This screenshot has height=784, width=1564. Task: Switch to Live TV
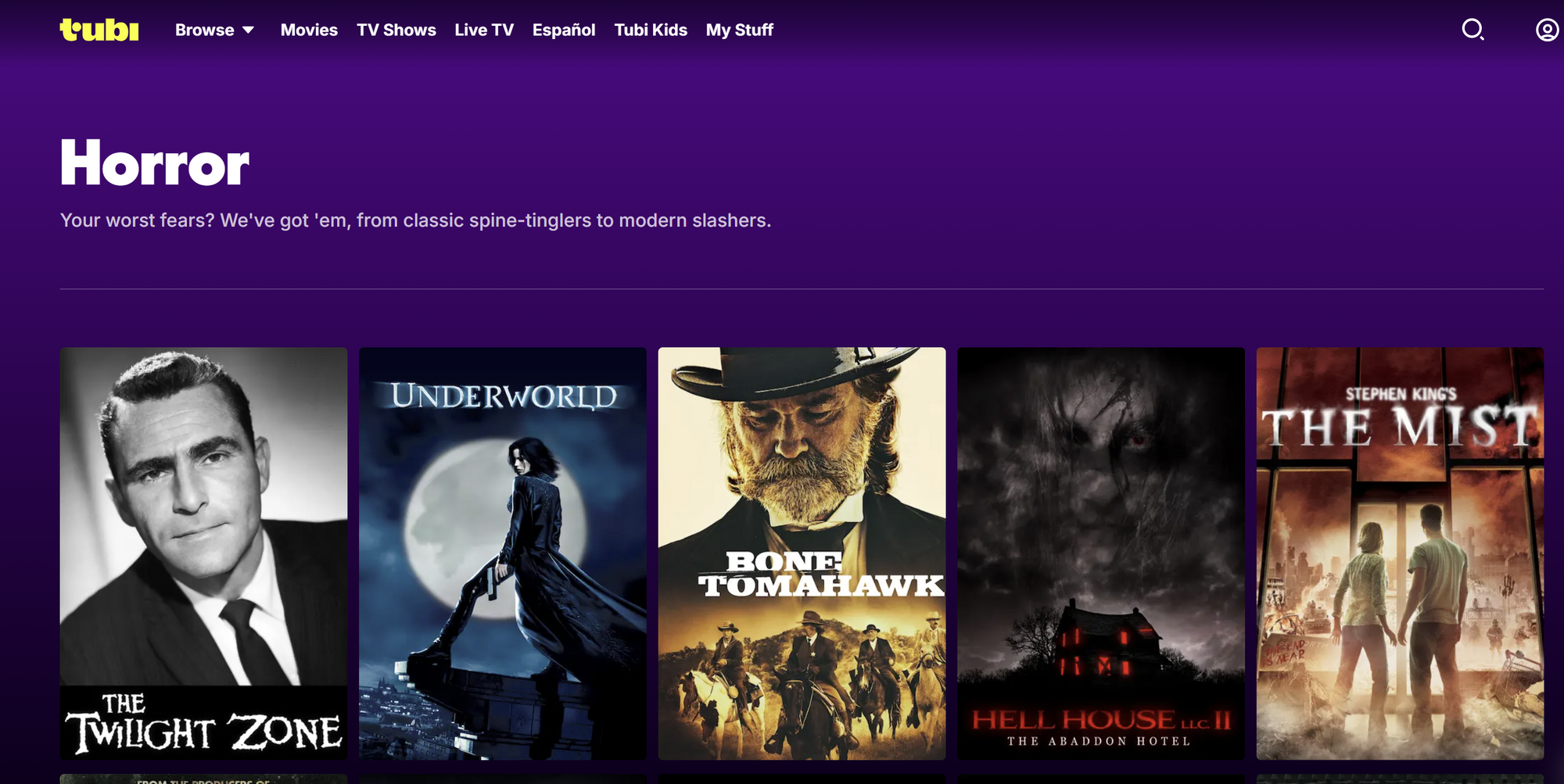(484, 30)
